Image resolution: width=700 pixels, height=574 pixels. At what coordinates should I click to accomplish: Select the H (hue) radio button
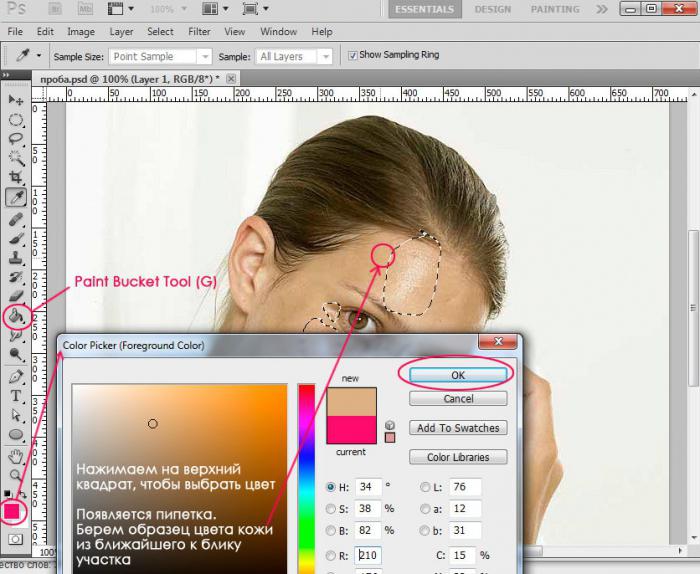click(x=330, y=487)
